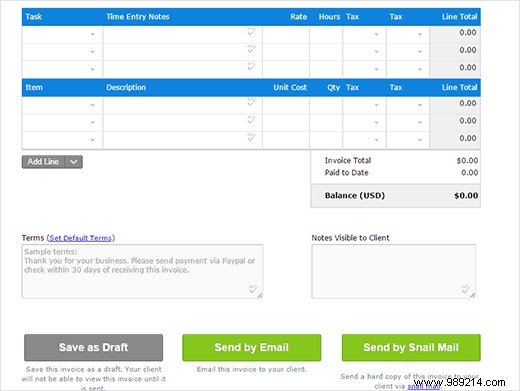Click spell-check icon in third Time Entry Notes

click(x=251, y=66)
